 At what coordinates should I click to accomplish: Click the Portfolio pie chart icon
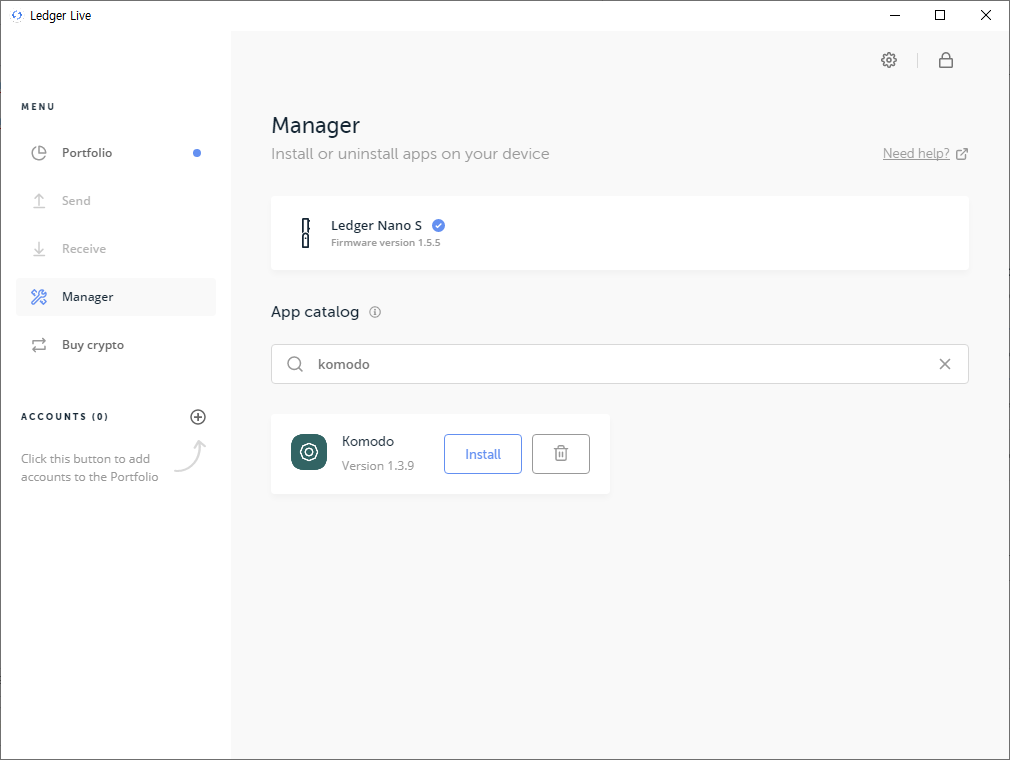pos(39,153)
